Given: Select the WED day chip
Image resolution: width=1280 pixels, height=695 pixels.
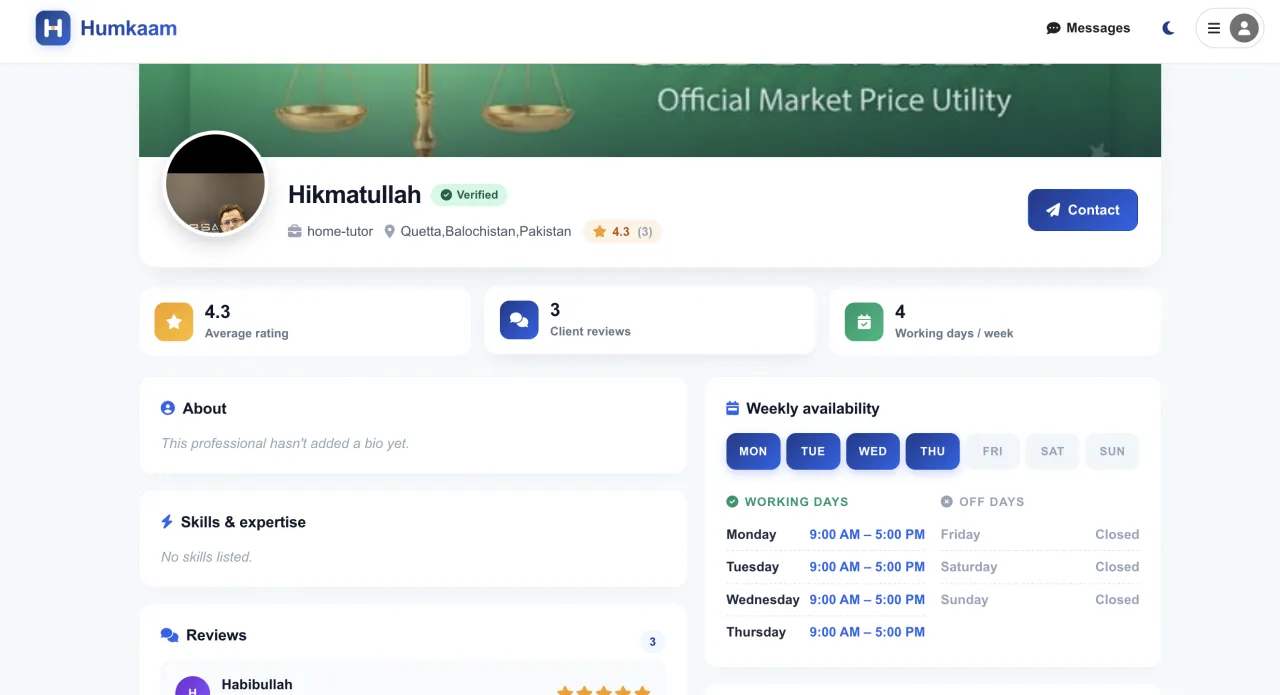Looking at the screenshot, I should 873,451.
